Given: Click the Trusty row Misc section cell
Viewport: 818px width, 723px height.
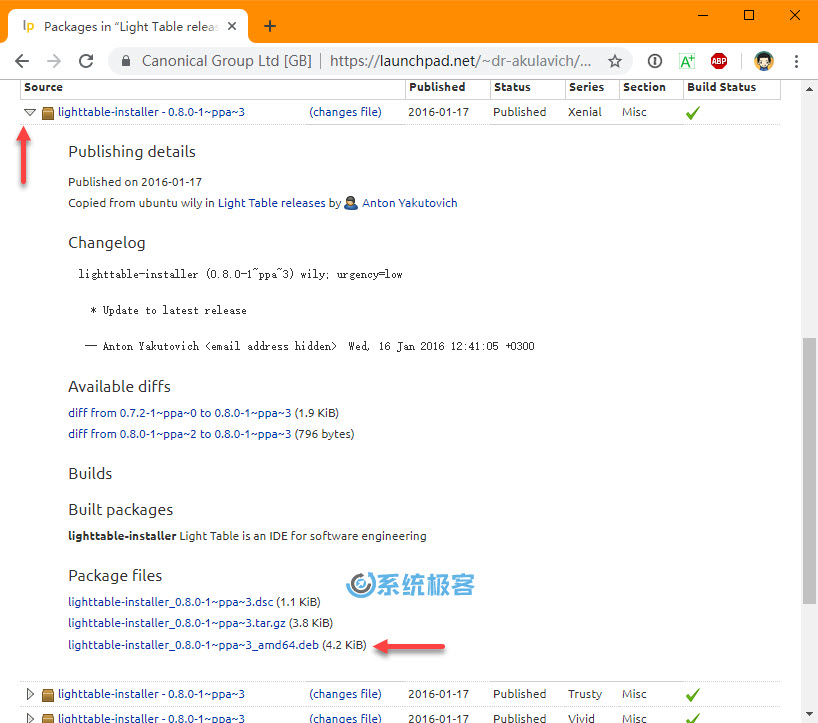Looking at the screenshot, I should pyautogui.click(x=634, y=694).
